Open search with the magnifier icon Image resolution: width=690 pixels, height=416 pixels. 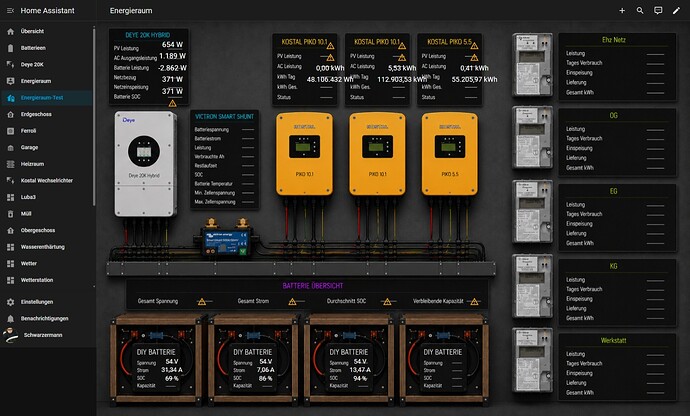tap(640, 11)
